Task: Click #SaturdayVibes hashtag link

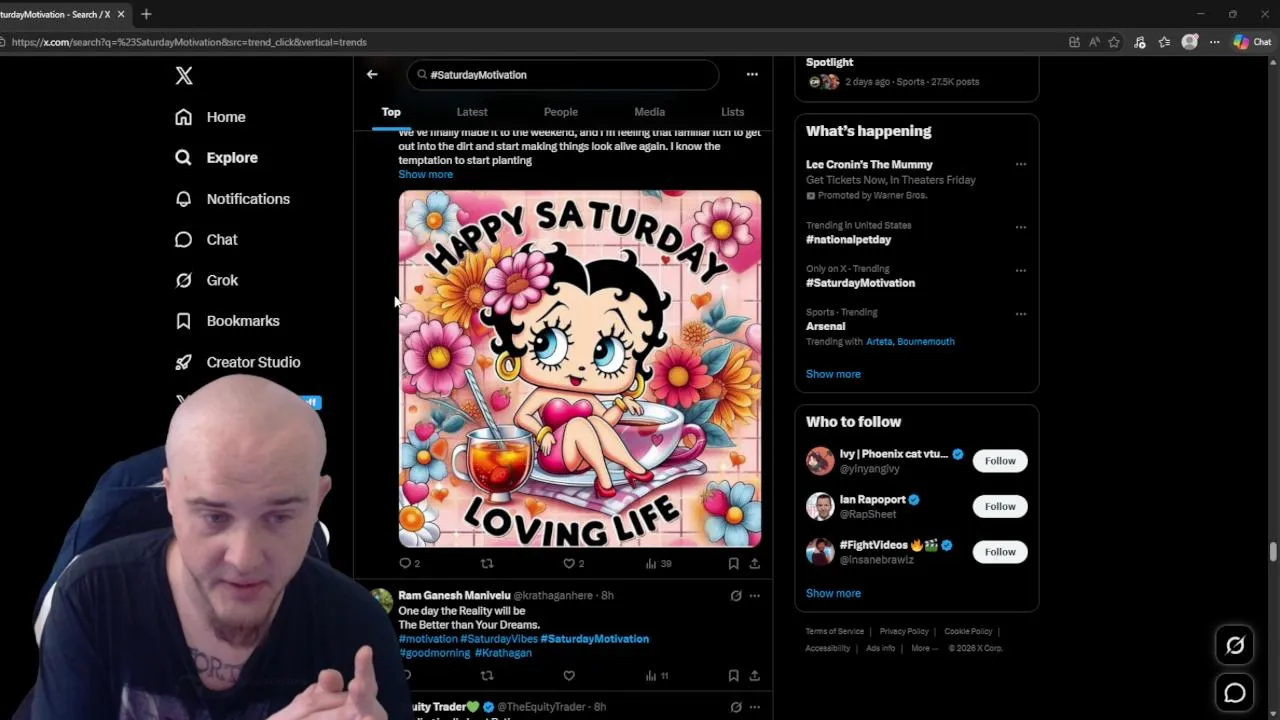Action: 498,639
